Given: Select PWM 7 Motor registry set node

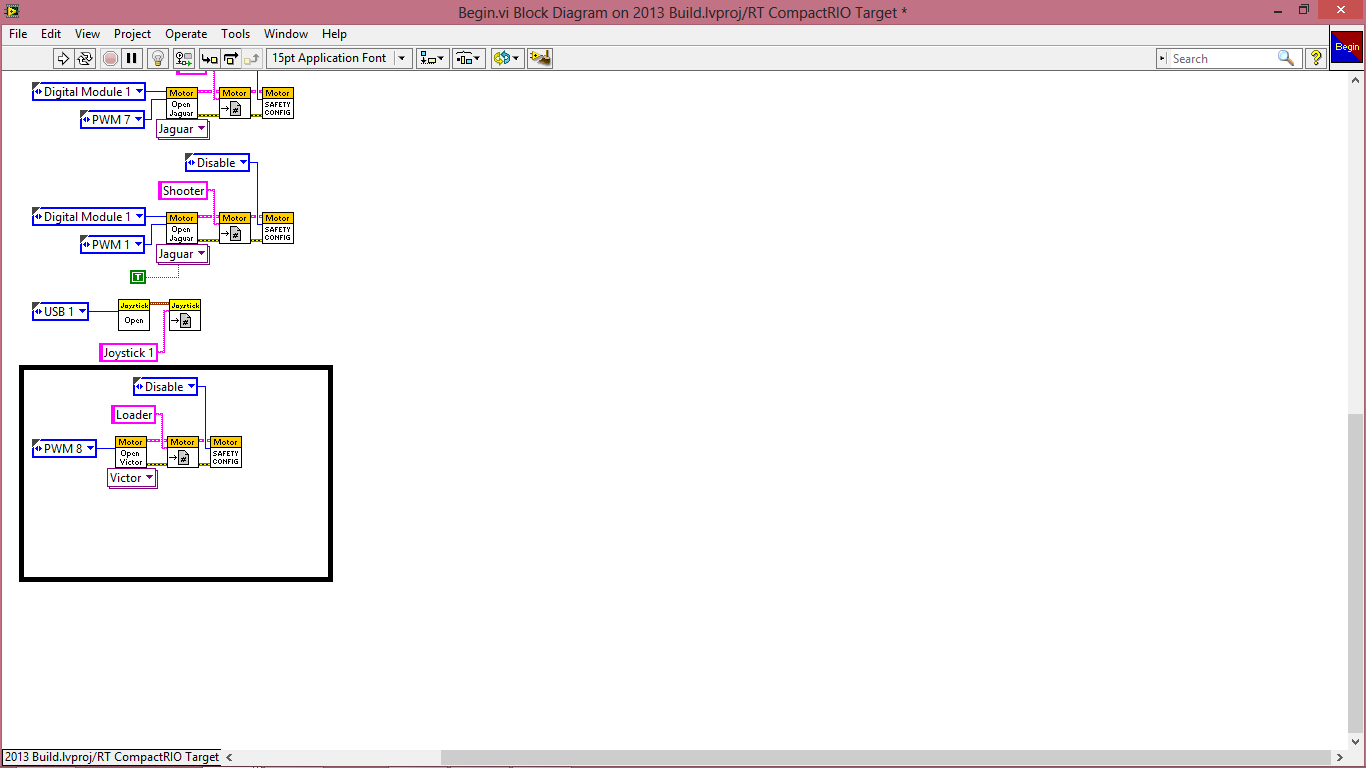Looking at the screenshot, I should tap(235, 103).
